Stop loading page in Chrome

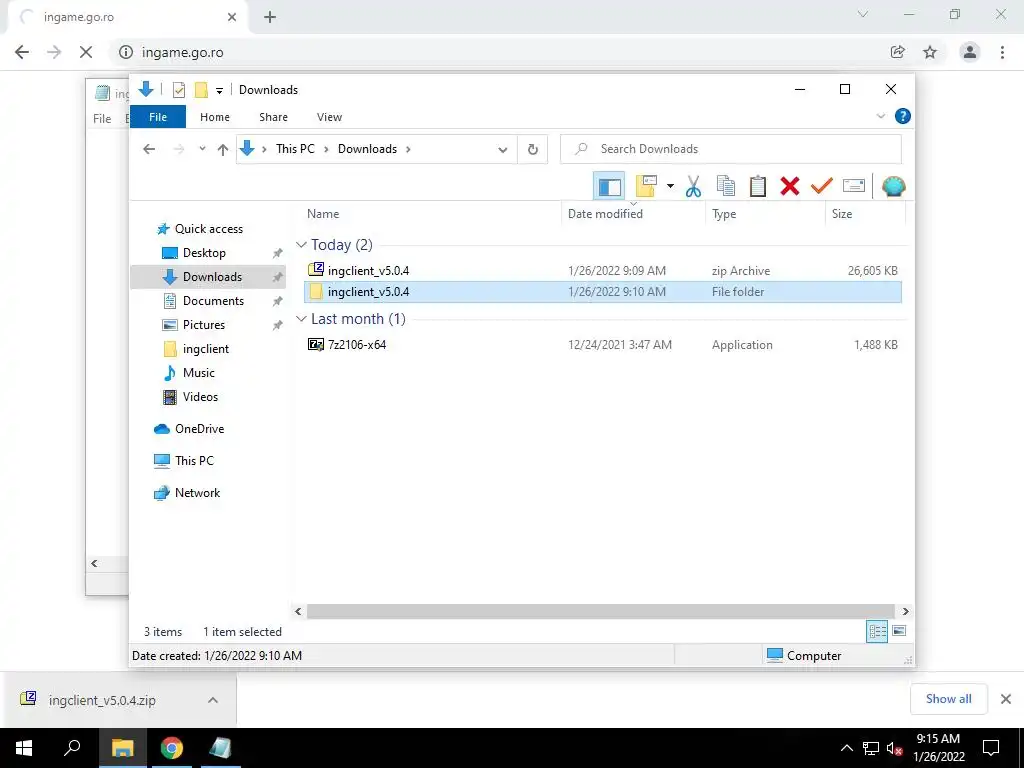pyautogui.click(x=86, y=52)
